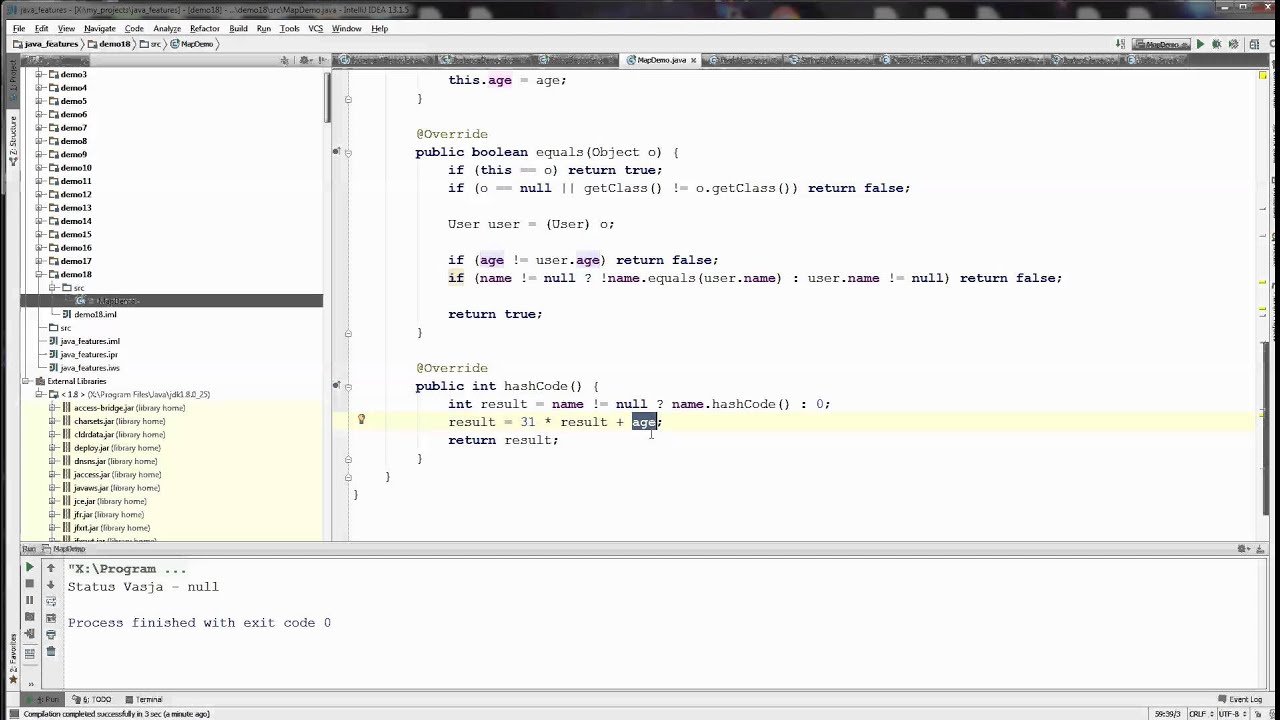Image resolution: width=1280 pixels, height=720 pixels.
Task: Run MapDemo from the main toolbar
Action: click(x=1200, y=44)
